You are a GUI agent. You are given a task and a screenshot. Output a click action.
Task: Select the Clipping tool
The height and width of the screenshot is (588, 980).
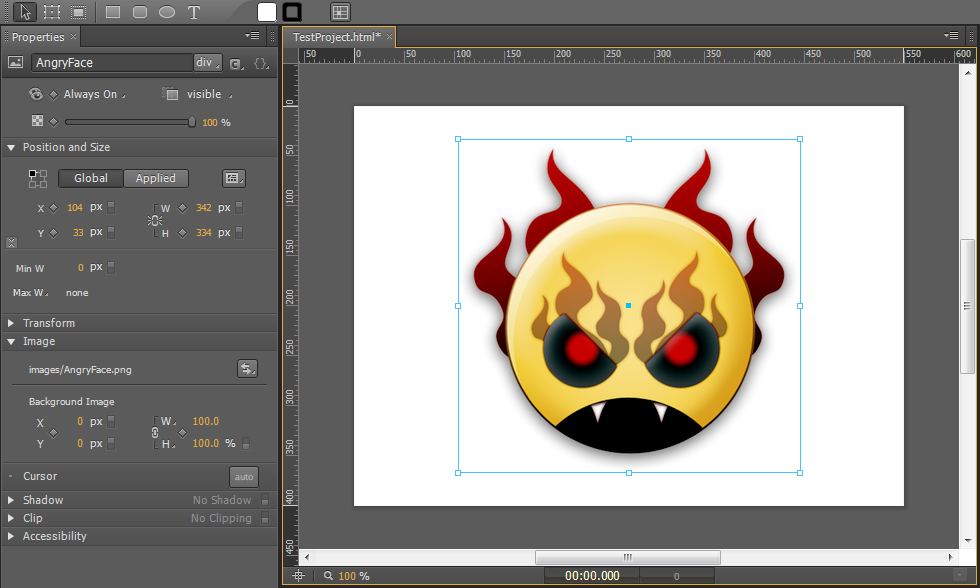(79, 12)
